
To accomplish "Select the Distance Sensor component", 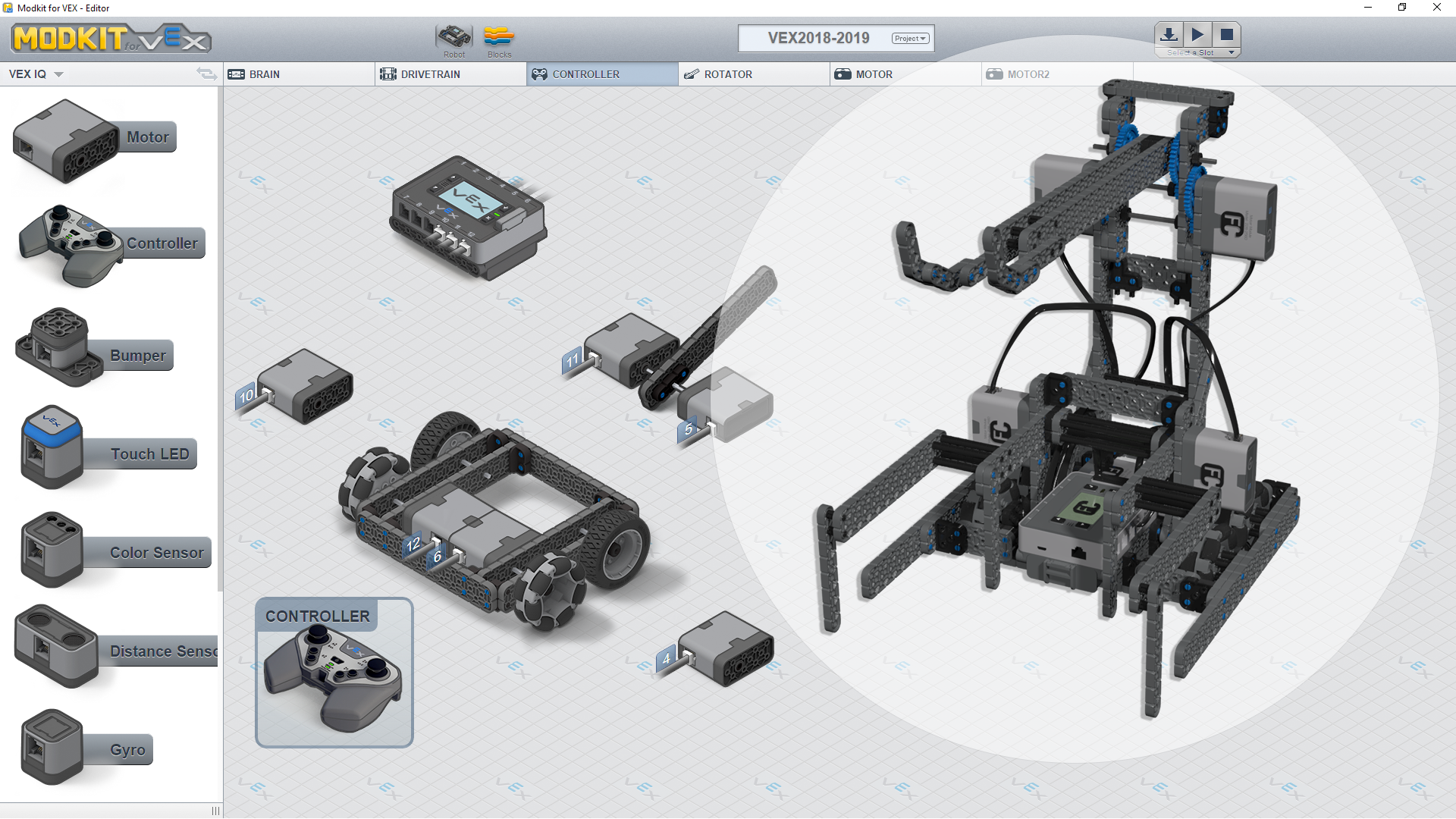I will (114, 650).
